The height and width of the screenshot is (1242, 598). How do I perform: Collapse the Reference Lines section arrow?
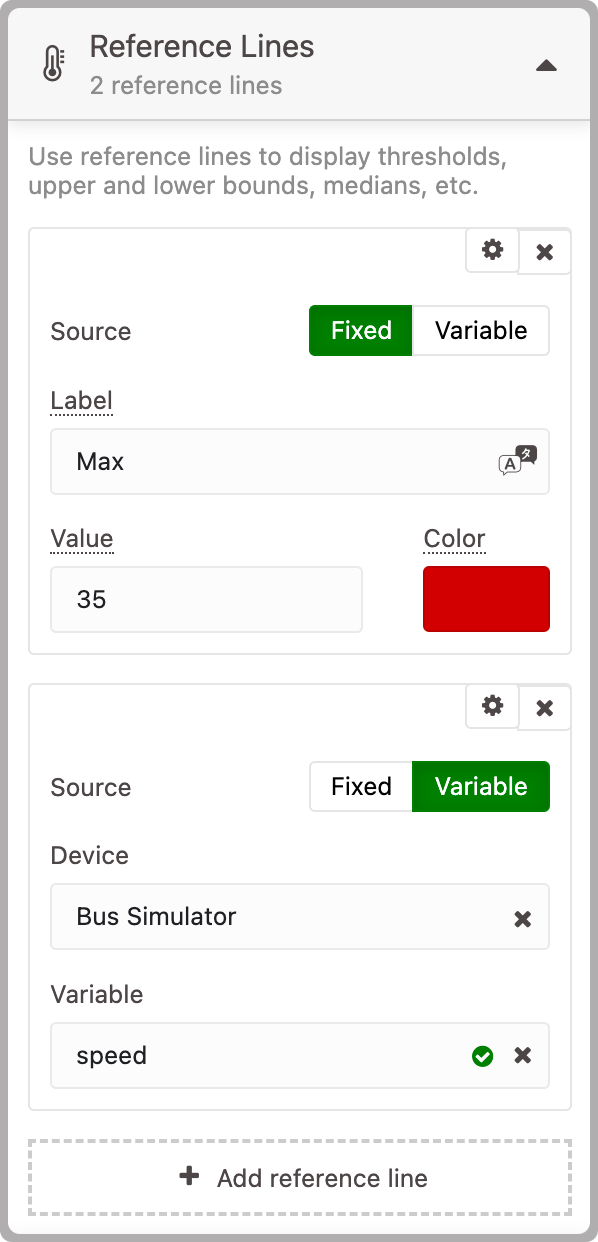(x=545, y=66)
